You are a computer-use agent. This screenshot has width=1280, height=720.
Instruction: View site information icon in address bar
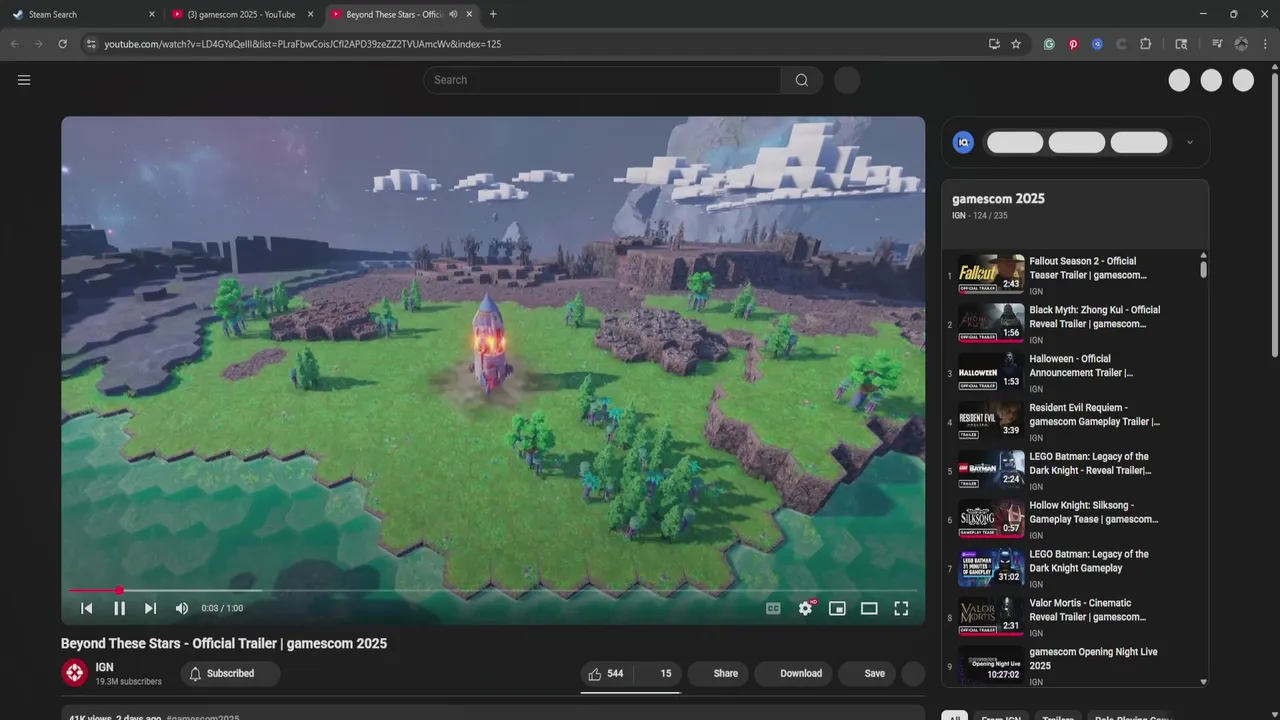tap(91, 44)
